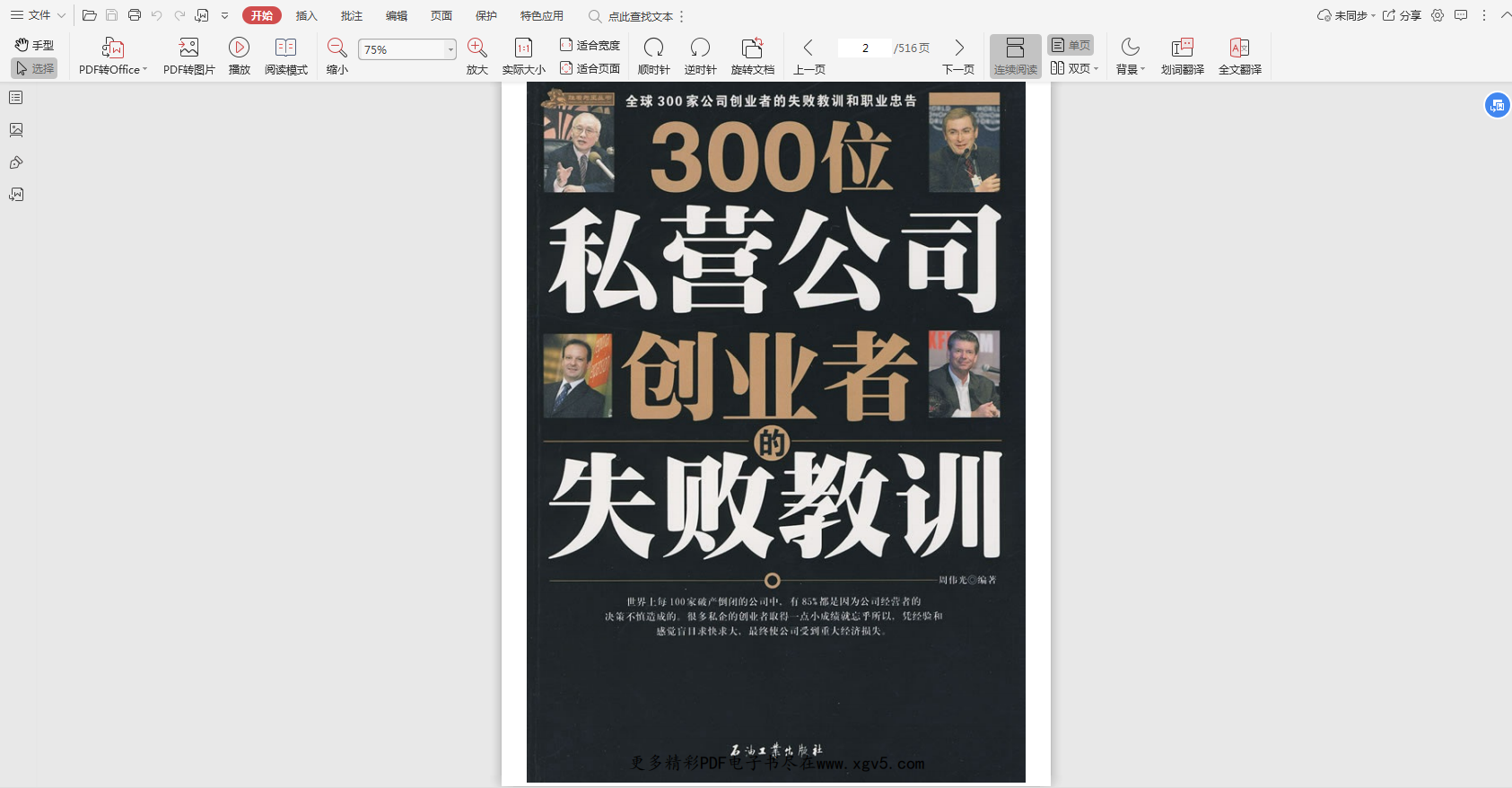Open 划词翻译 word translation tool
This screenshot has width=1512, height=788.
tap(1183, 56)
